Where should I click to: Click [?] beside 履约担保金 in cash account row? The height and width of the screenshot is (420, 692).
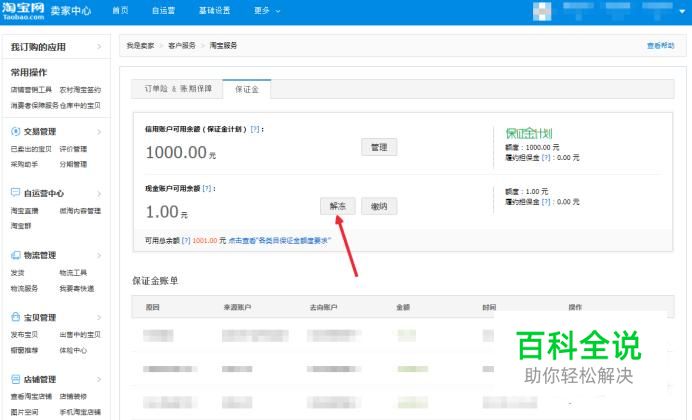point(546,202)
